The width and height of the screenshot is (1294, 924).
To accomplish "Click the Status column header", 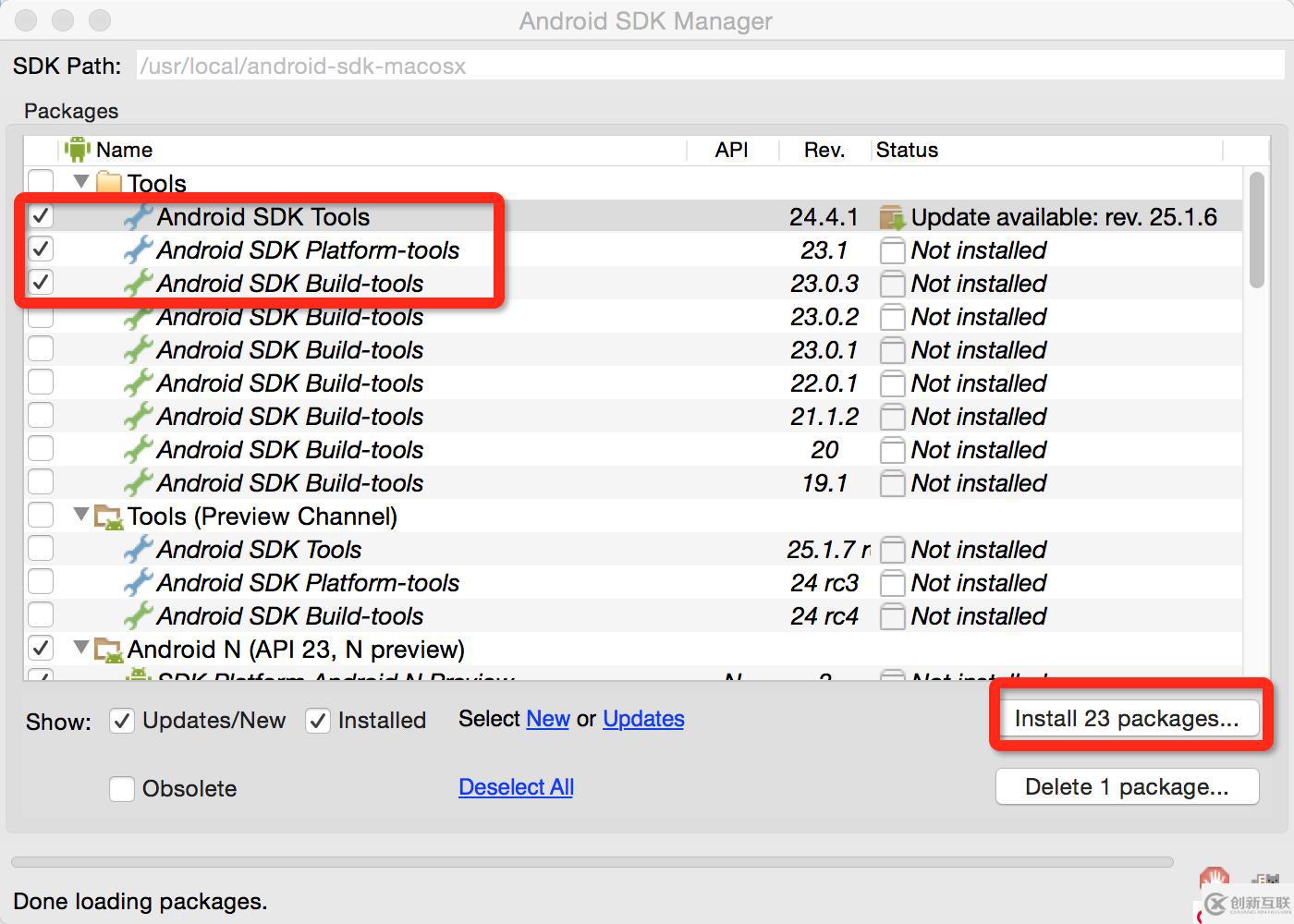I will pos(907,150).
